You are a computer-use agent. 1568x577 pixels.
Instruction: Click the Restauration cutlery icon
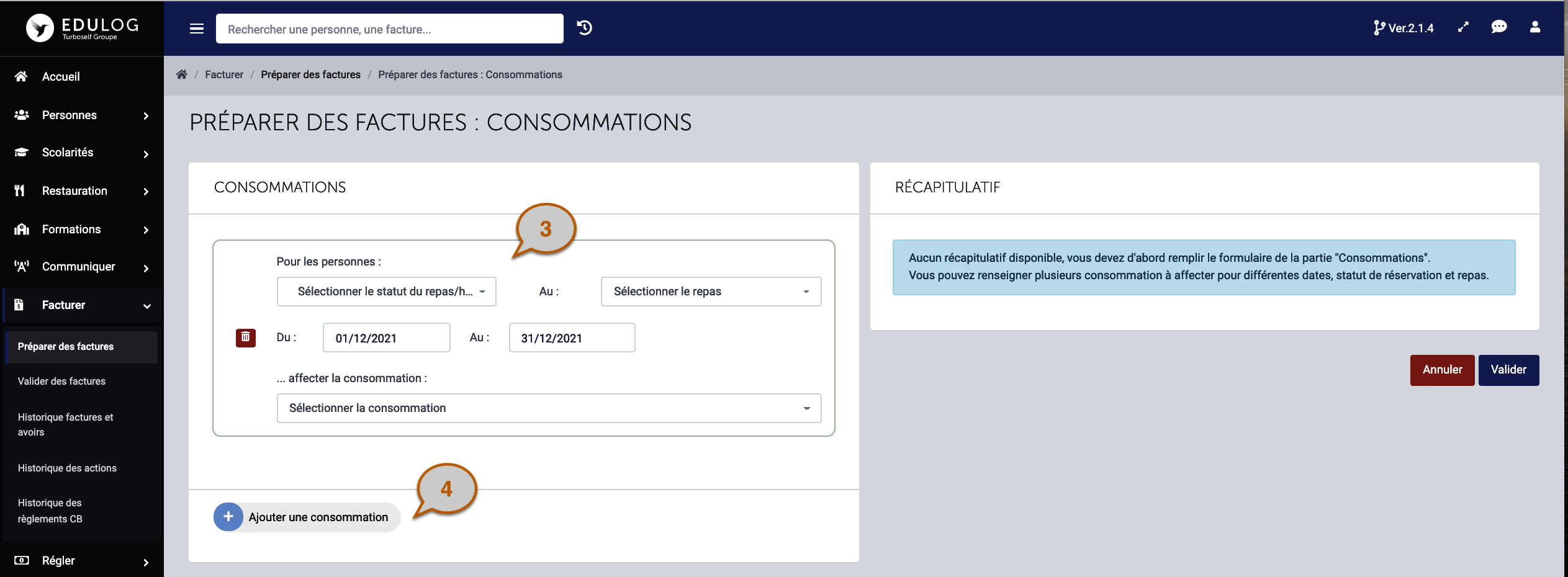coord(20,190)
